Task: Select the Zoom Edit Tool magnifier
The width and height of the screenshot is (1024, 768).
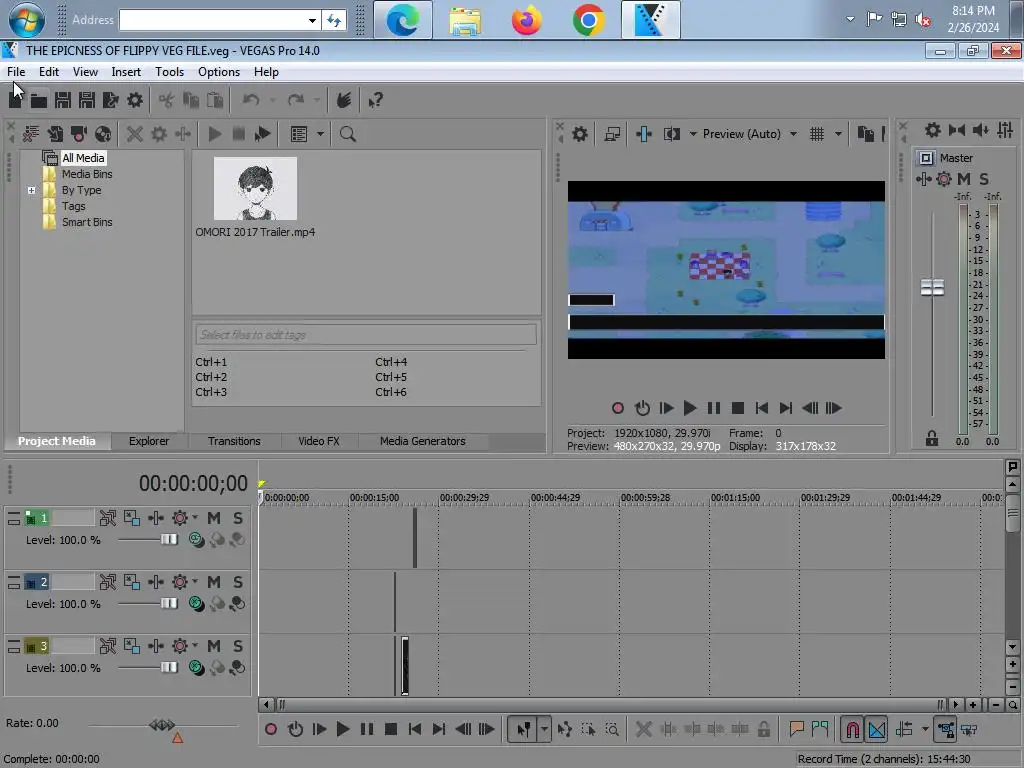Action: pos(612,729)
